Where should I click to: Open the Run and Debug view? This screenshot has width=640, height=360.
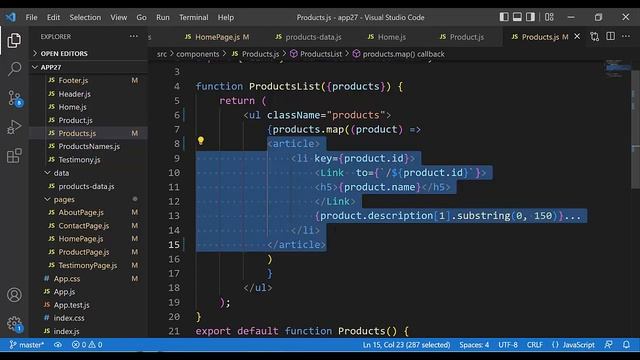14,127
